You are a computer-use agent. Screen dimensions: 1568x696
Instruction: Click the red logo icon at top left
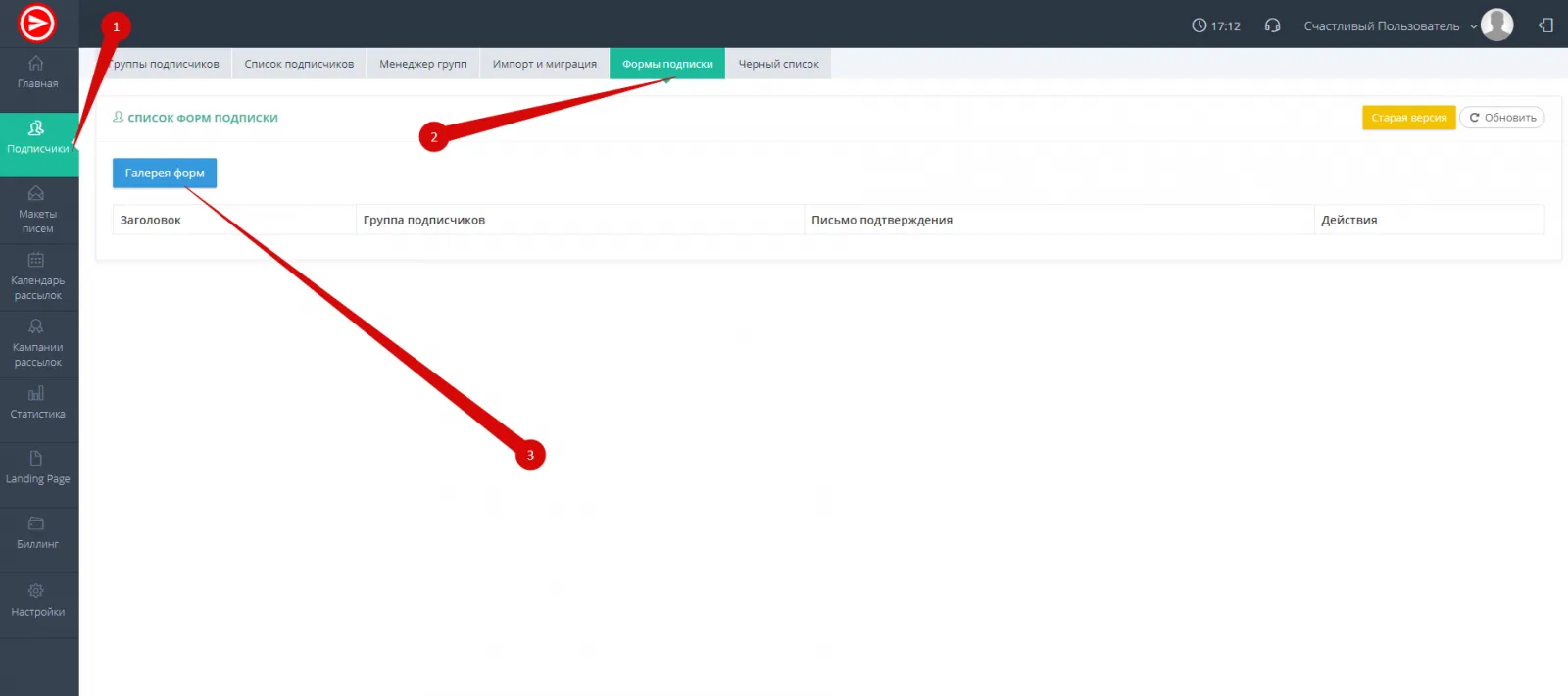click(x=37, y=24)
